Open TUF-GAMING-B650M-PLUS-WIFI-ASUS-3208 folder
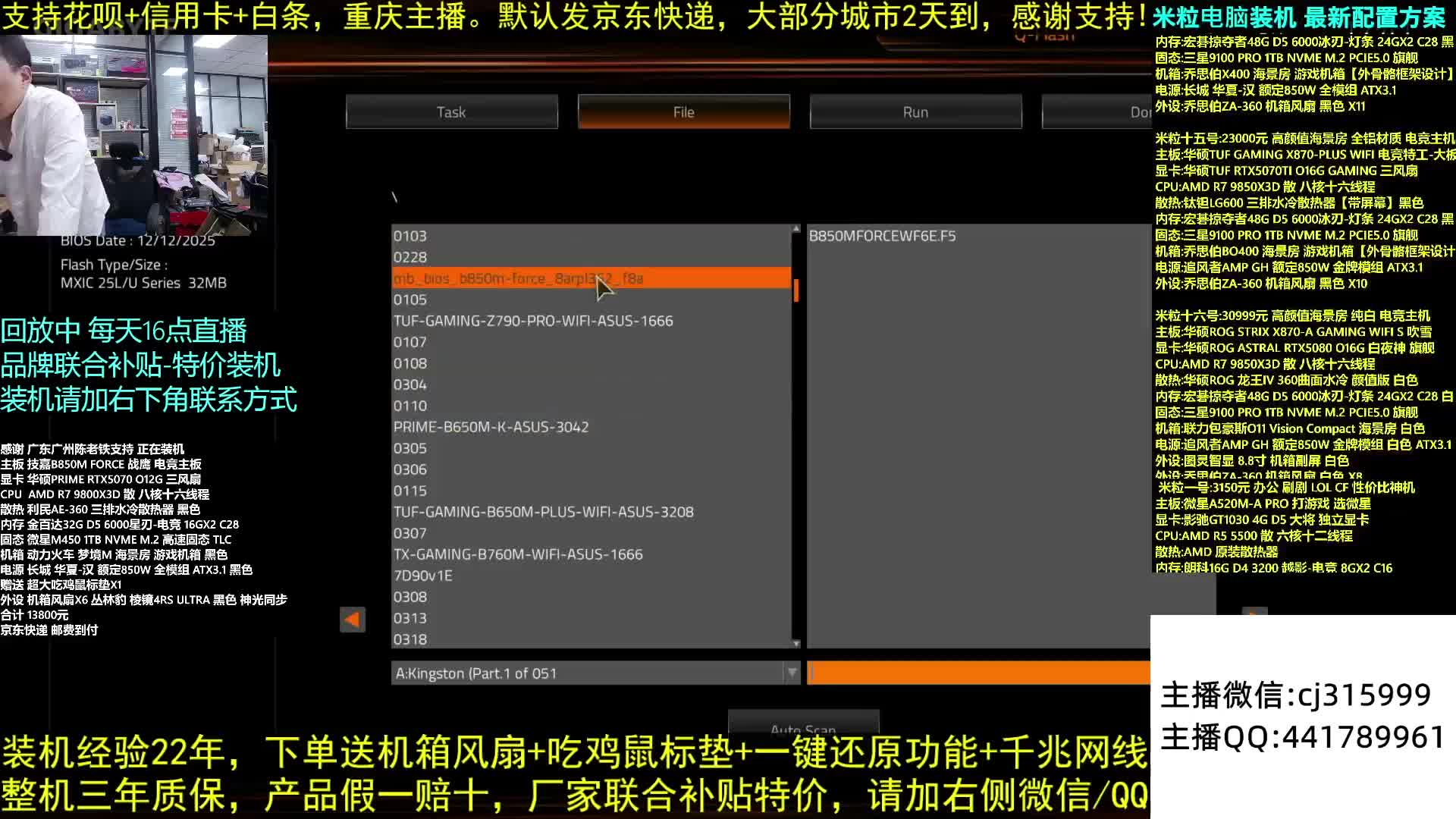 (x=543, y=512)
